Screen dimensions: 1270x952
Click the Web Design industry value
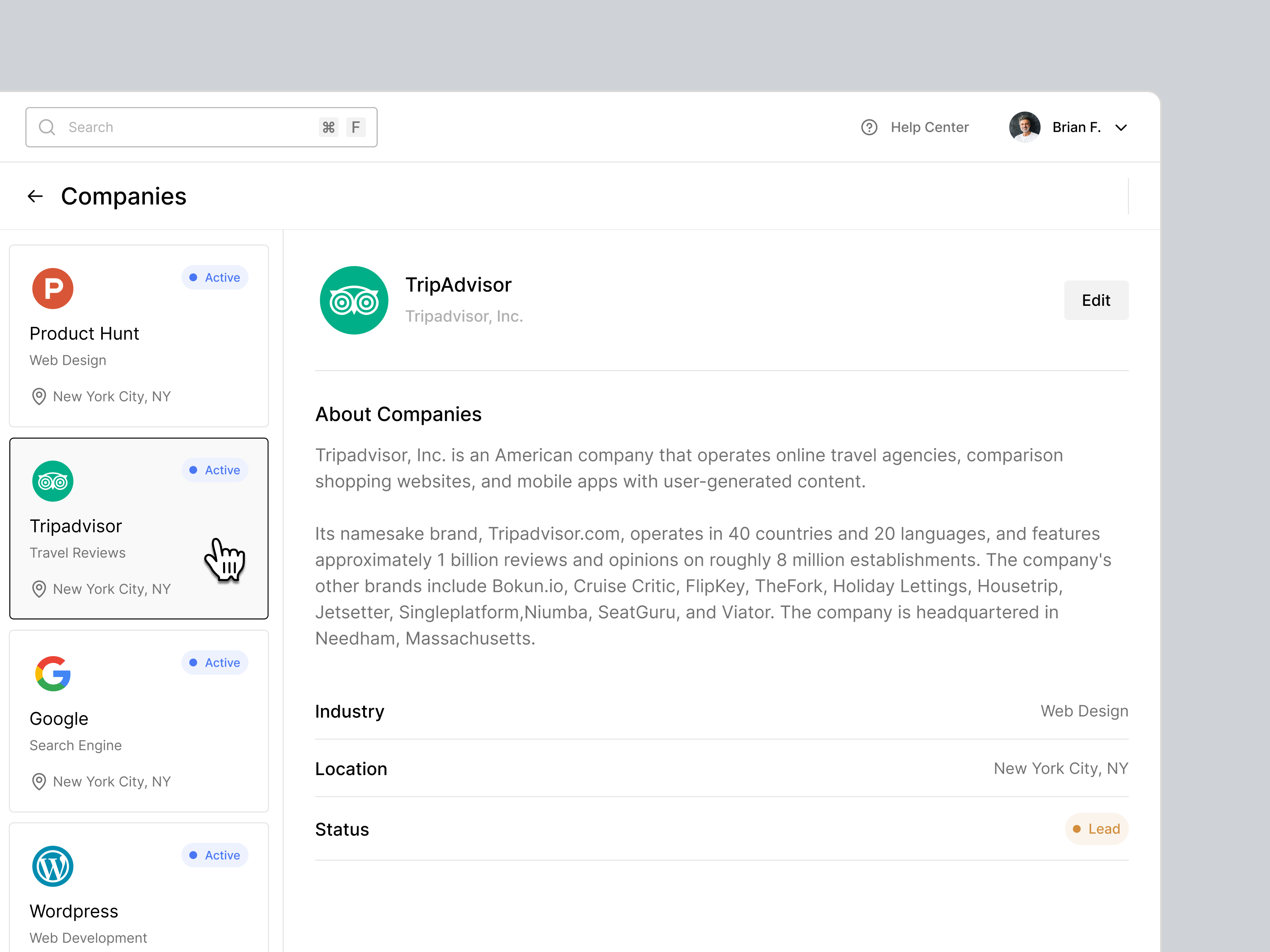click(x=1084, y=711)
